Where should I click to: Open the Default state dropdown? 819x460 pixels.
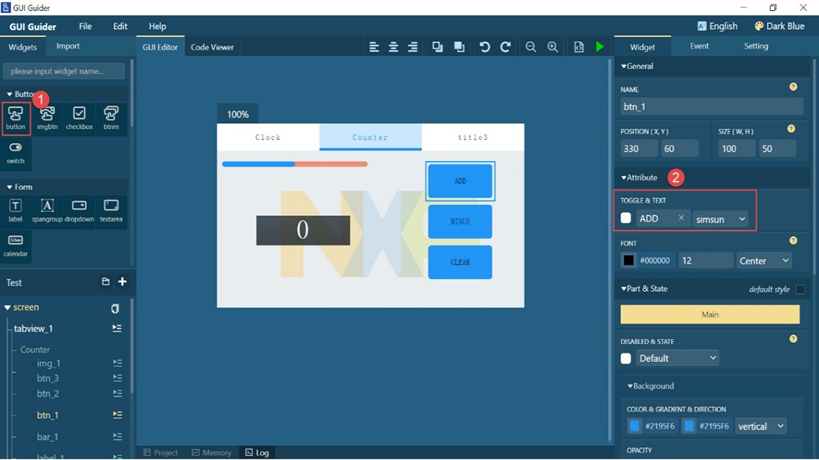point(677,358)
